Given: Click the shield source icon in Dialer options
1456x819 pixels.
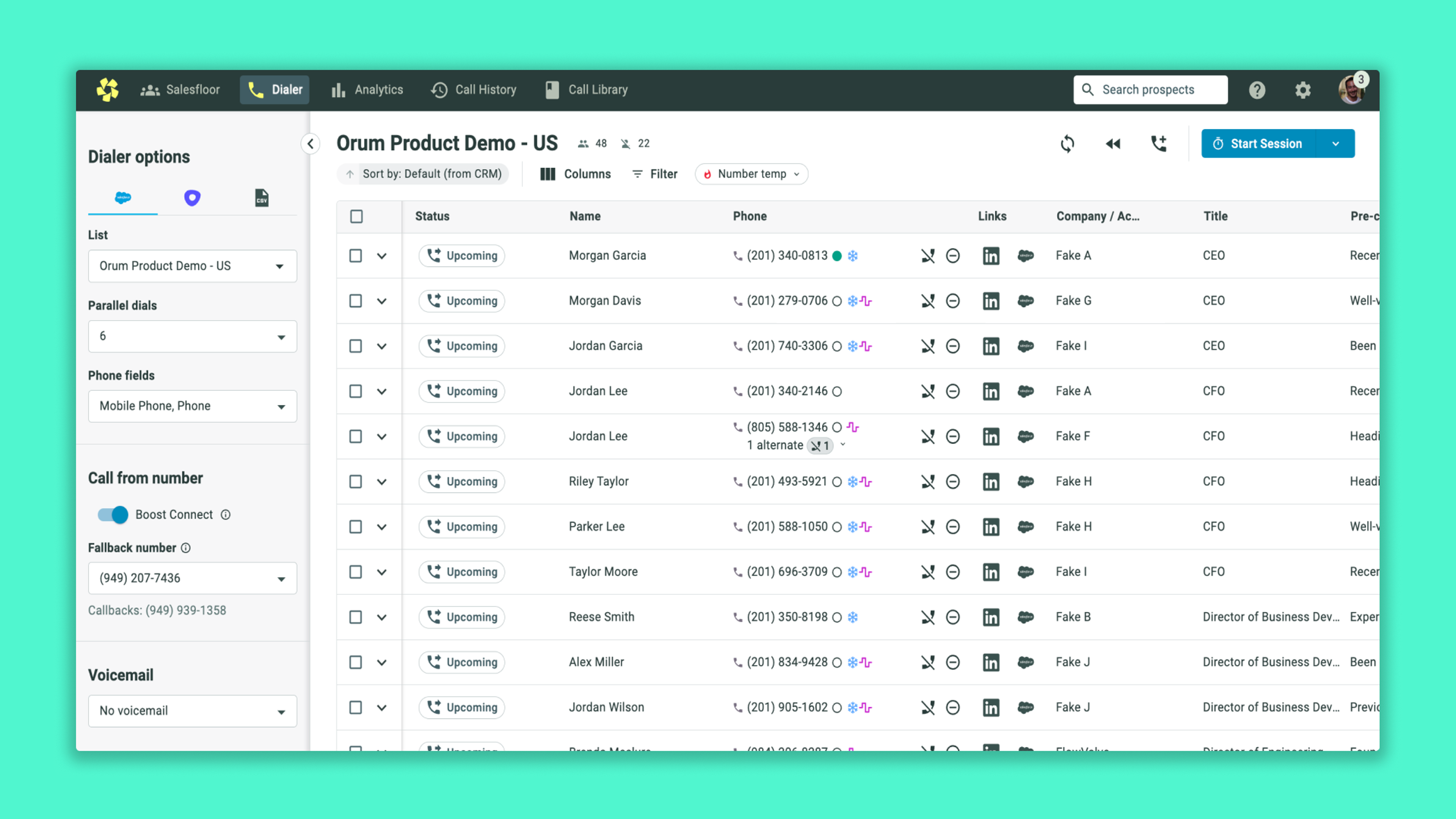Looking at the screenshot, I should [x=192, y=198].
